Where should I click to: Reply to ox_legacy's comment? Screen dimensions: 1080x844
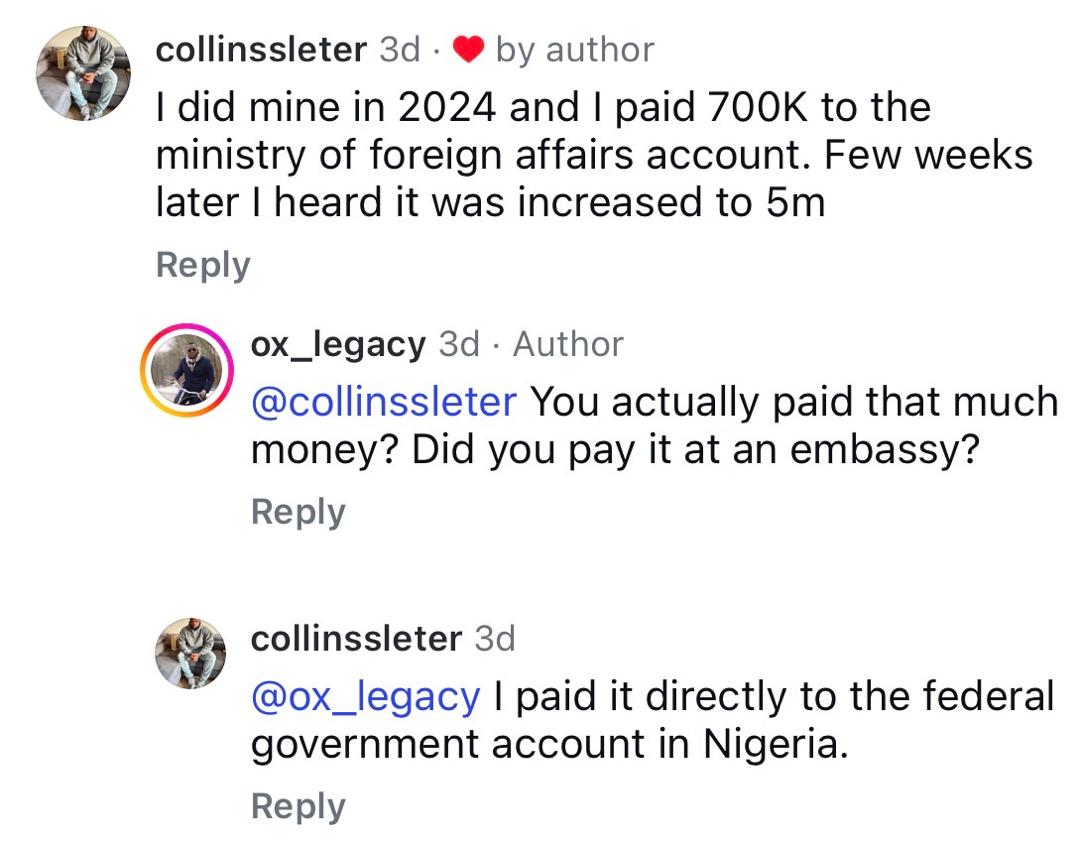[297, 512]
